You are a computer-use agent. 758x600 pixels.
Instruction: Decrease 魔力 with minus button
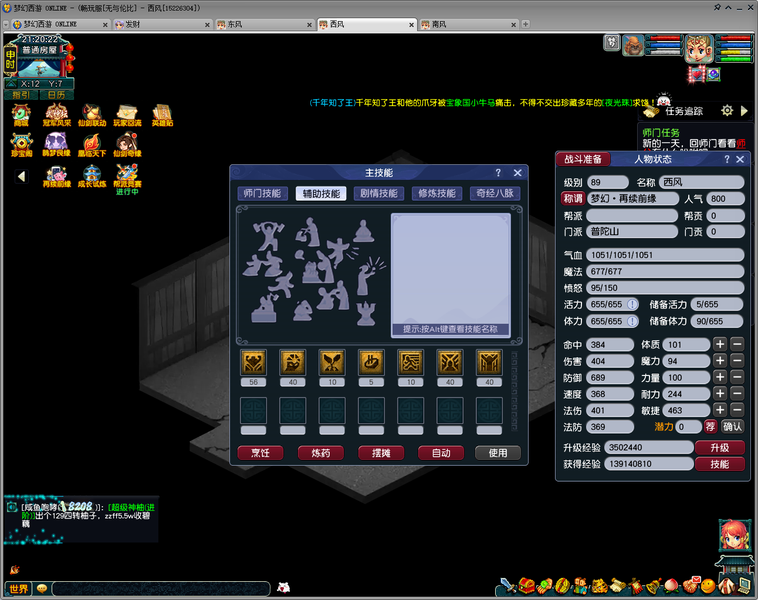(737, 361)
